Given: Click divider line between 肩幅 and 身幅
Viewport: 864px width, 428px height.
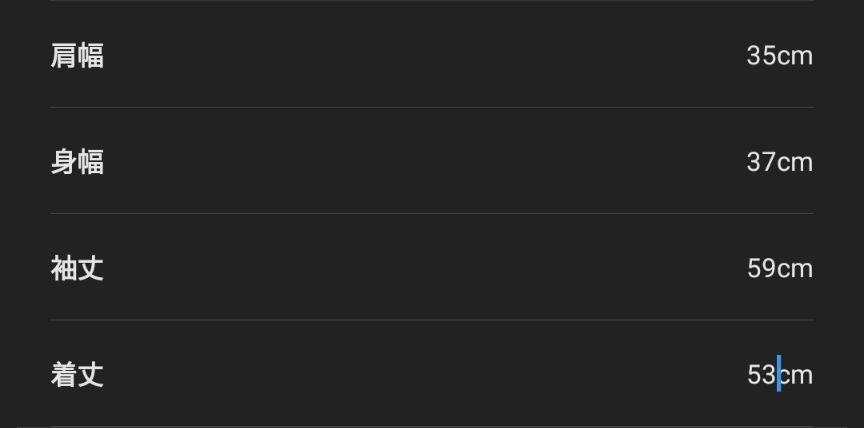Looking at the screenshot, I should click(432, 107).
